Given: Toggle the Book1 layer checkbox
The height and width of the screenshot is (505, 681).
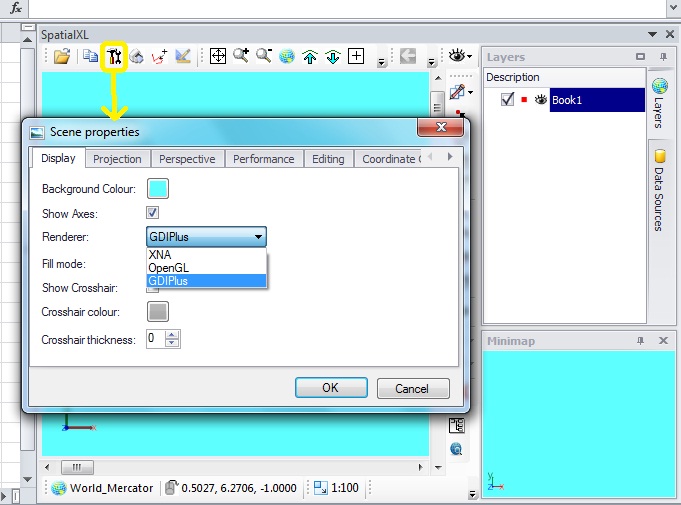Looking at the screenshot, I should click(x=508, y=100).
